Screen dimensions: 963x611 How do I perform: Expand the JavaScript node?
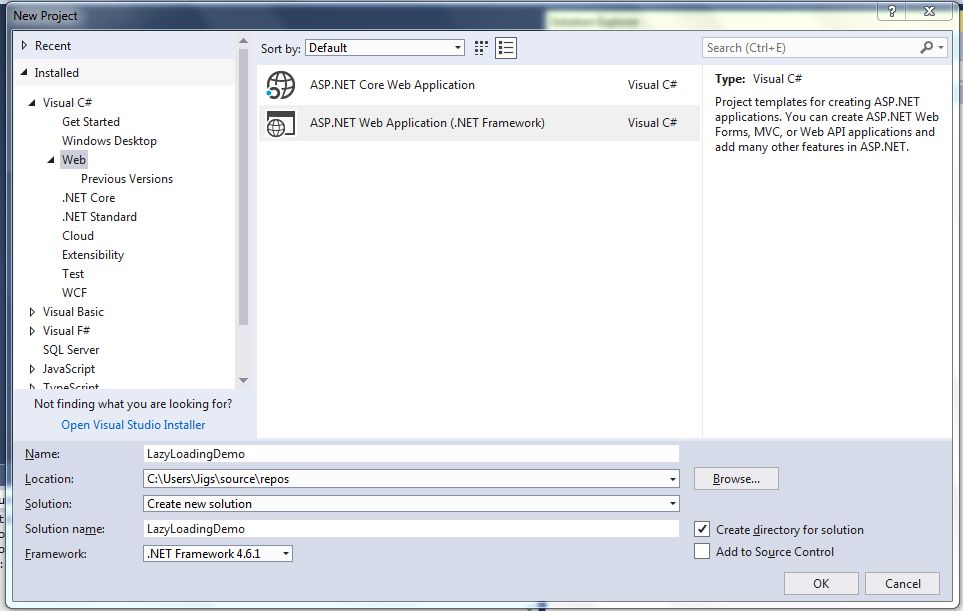click(x=32, y=369)
